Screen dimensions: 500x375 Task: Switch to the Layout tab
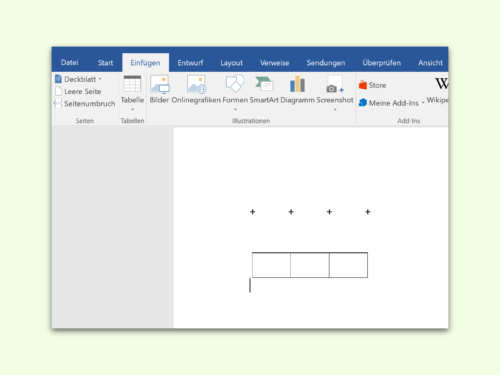pos(231,63)
